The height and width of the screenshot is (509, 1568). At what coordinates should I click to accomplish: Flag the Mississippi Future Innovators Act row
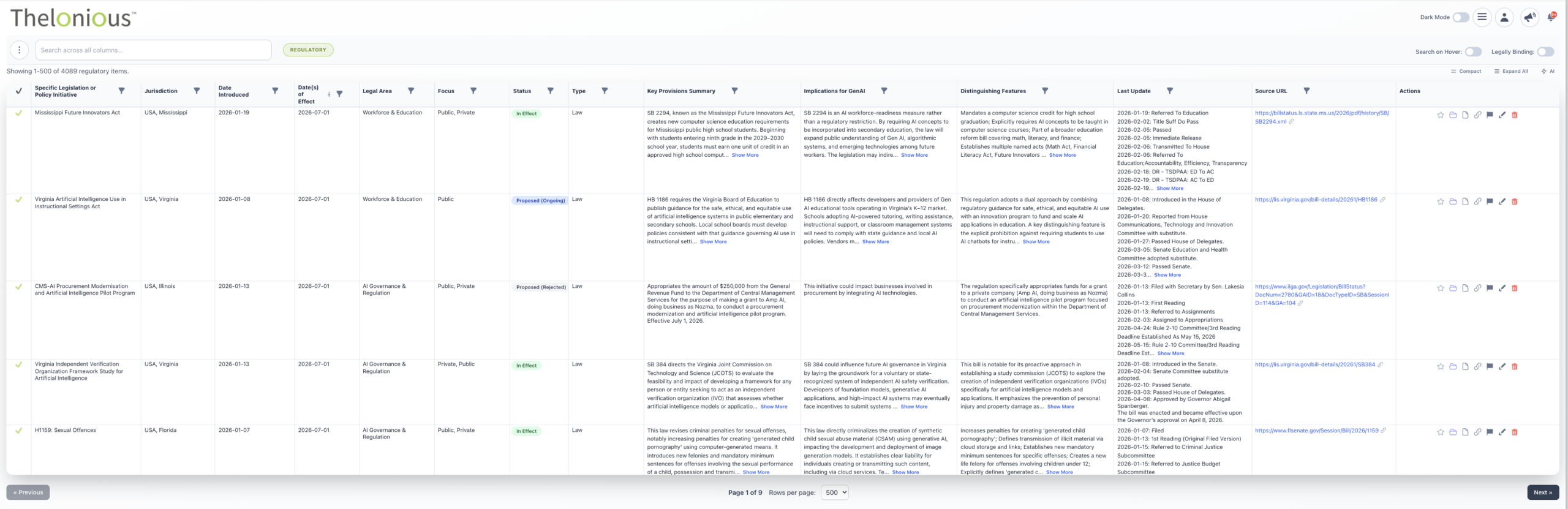[1490, 115]
